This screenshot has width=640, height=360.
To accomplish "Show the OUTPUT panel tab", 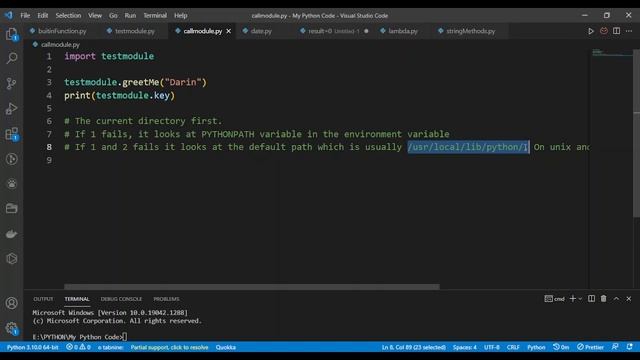I will click(x=43, y=299).
